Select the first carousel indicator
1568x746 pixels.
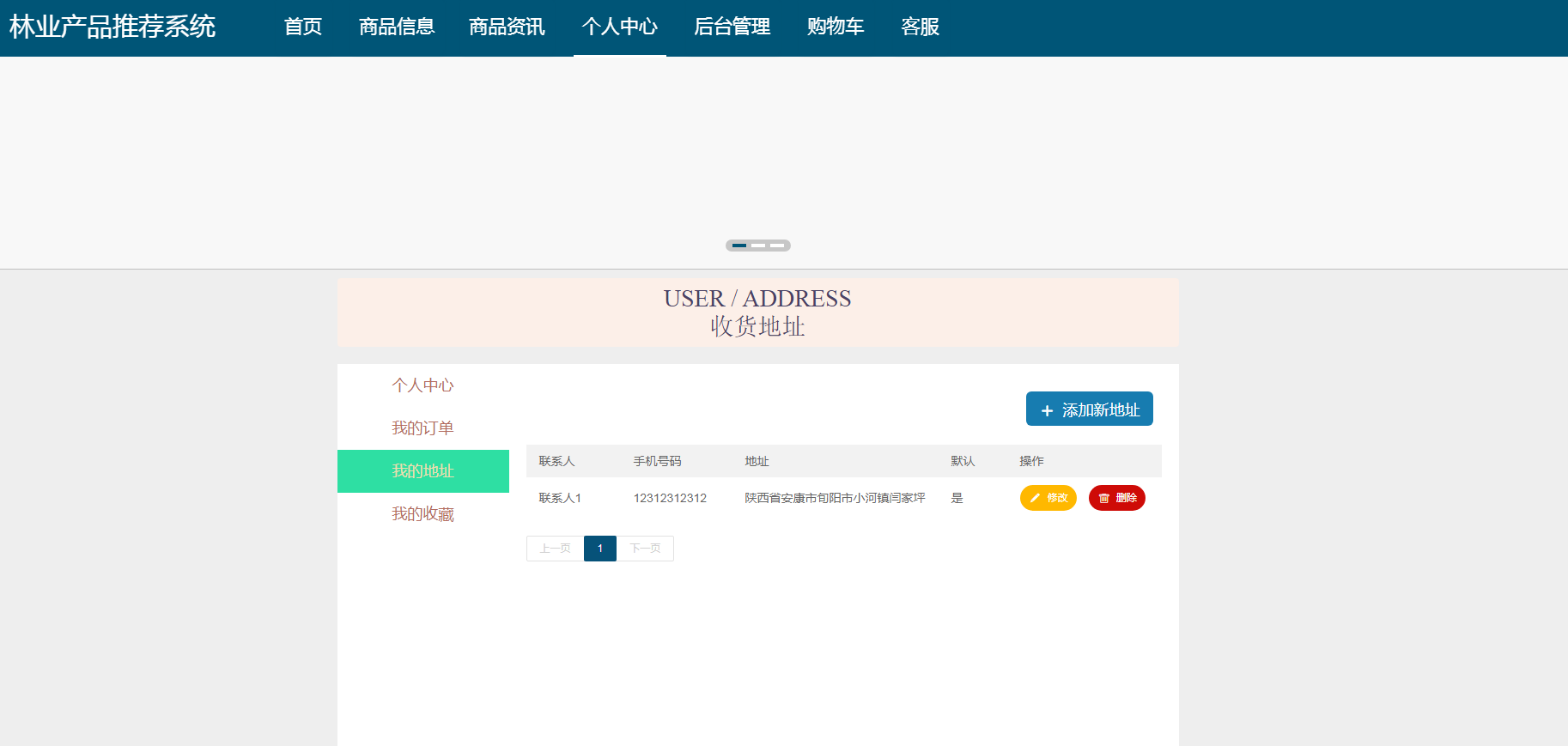[739, 246]
